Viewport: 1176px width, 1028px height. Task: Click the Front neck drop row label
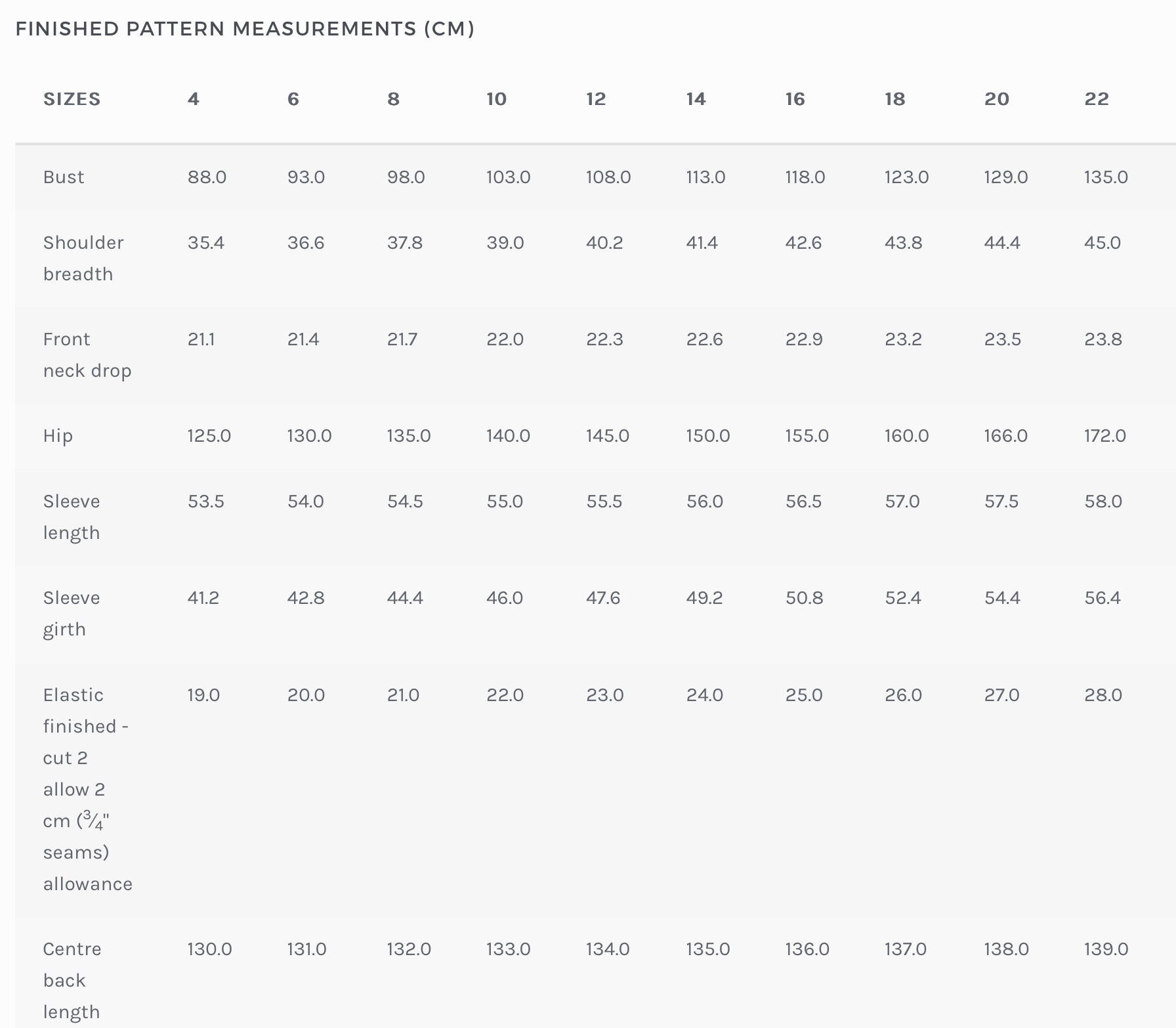87,354
